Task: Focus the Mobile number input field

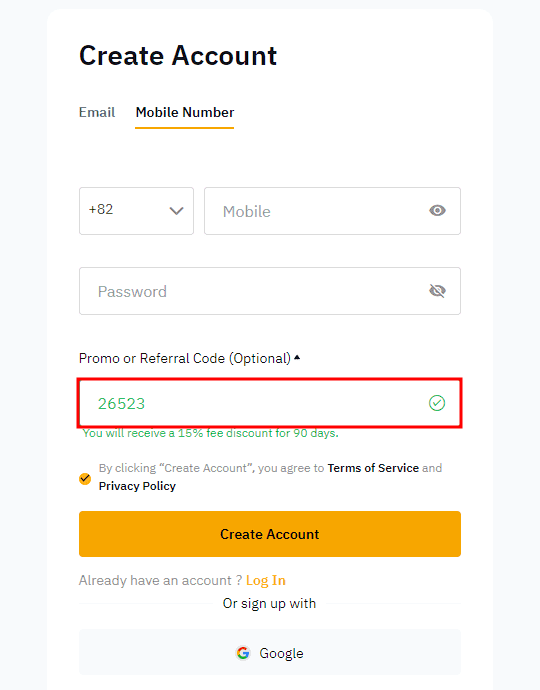Action: [x=332, y=211]
